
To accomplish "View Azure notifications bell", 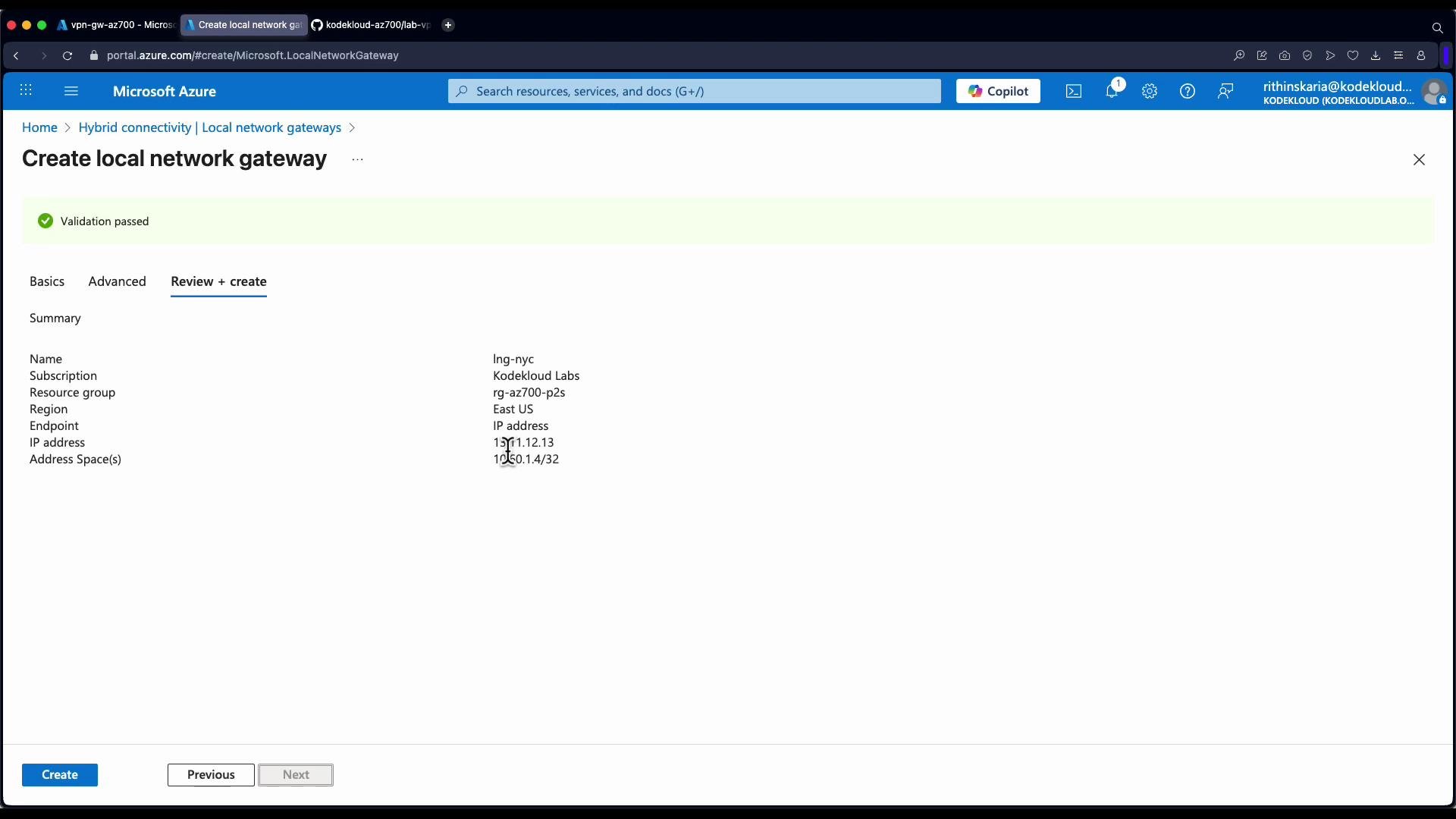I will pyautogui.click(x=1112, y=91).
